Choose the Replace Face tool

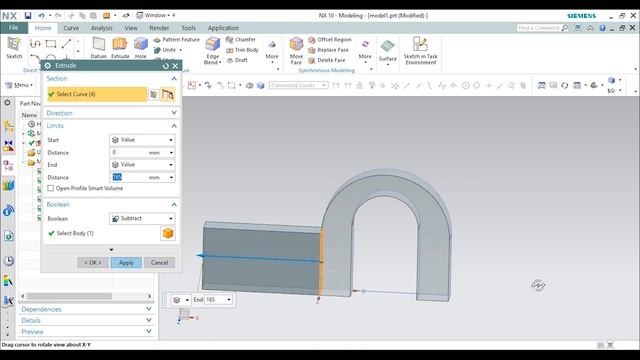329,50
